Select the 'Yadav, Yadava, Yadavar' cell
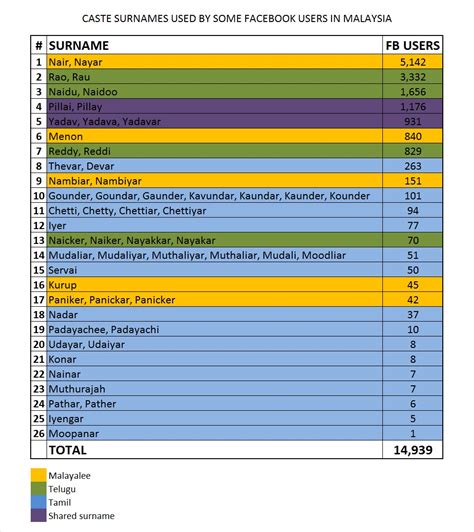The width and height of the screenshot is (474, 532). click(214, 121)
